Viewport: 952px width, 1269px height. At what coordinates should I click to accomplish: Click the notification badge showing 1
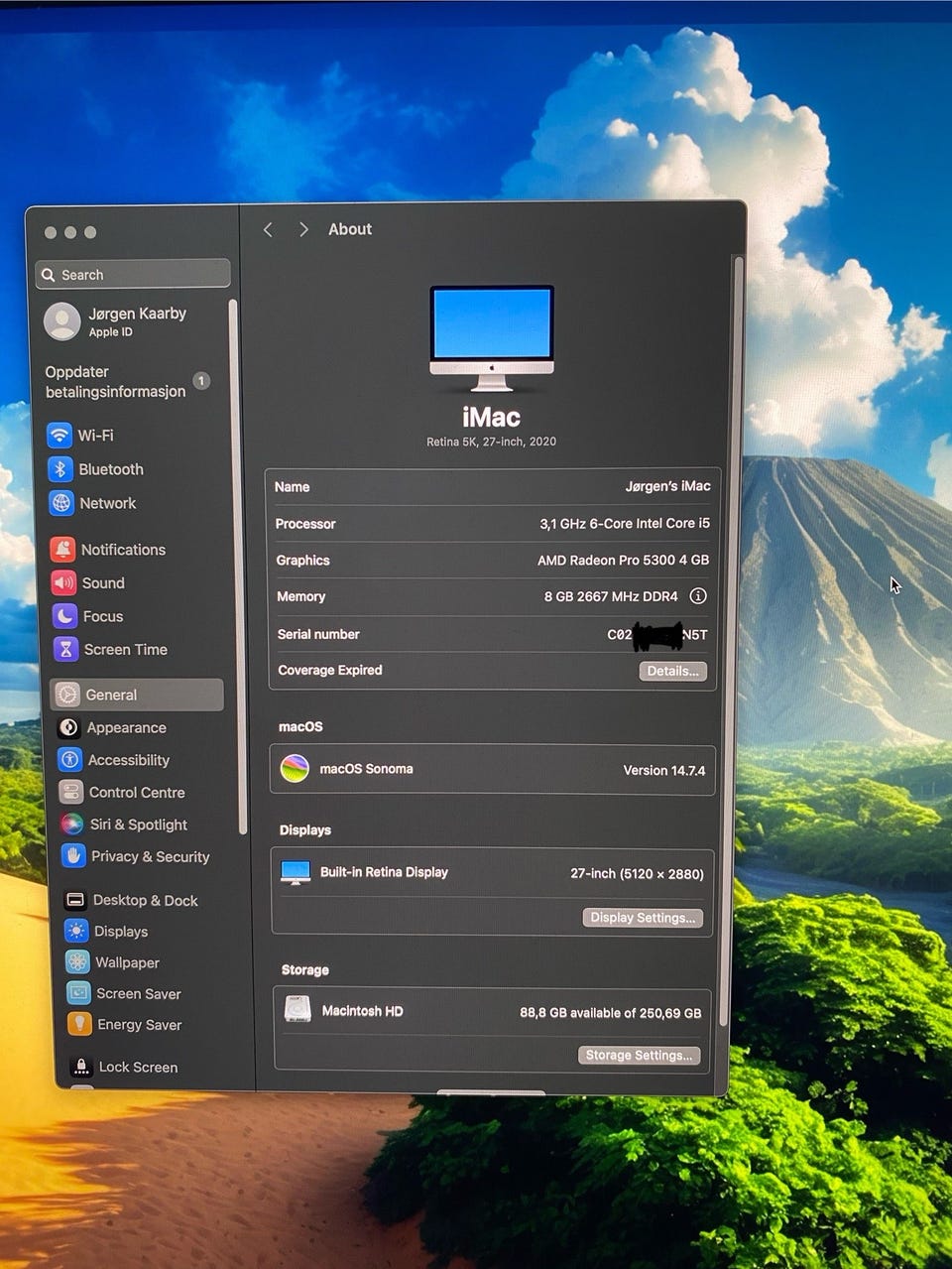[x=201, y=380]
